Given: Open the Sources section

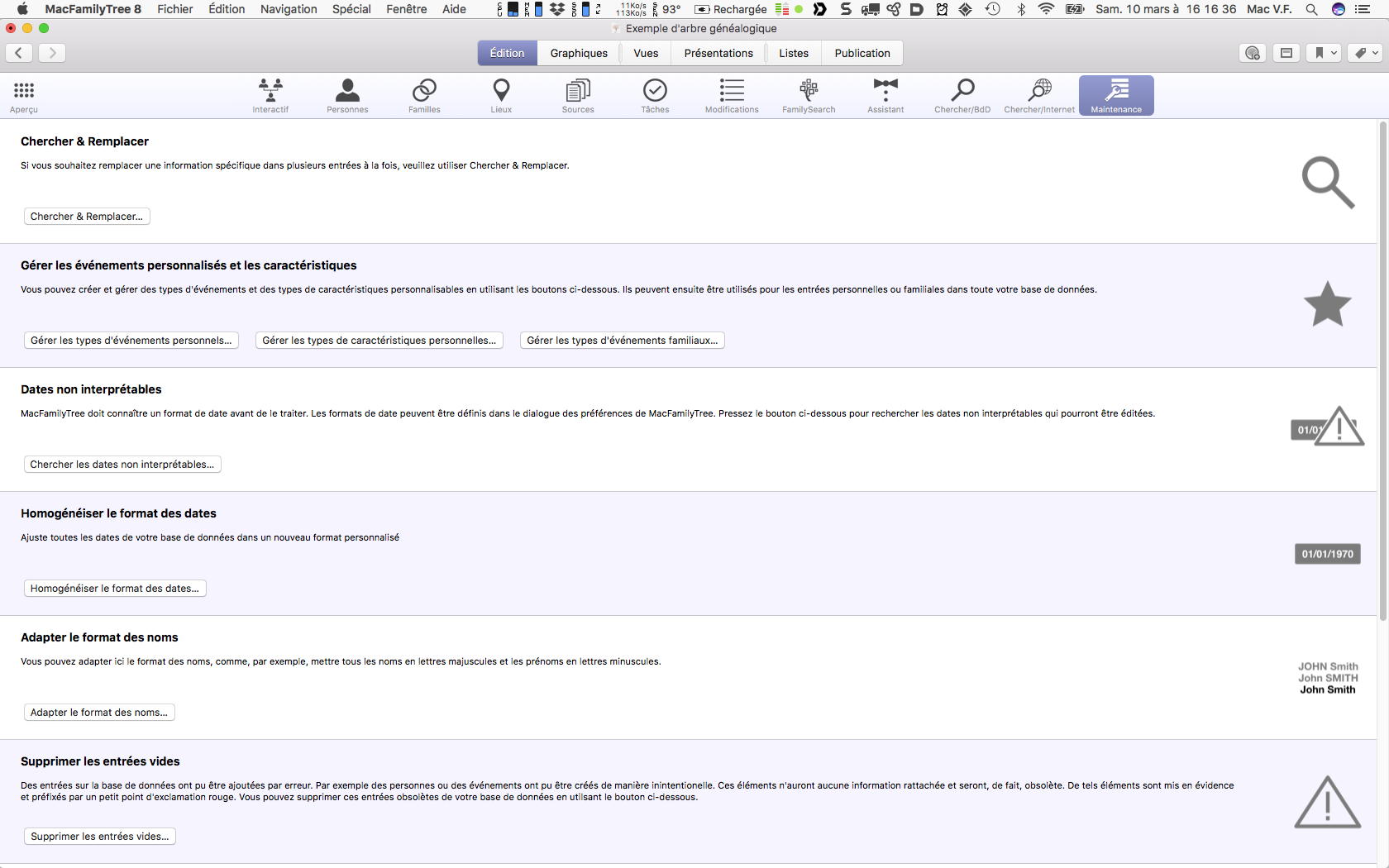Looking at the screenshot, I should [x=578, y=96].
